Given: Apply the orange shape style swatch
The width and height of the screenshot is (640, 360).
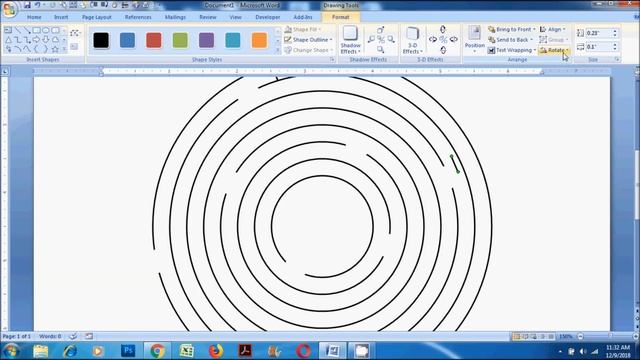Looking at the screenshot, I should (259, 40).
